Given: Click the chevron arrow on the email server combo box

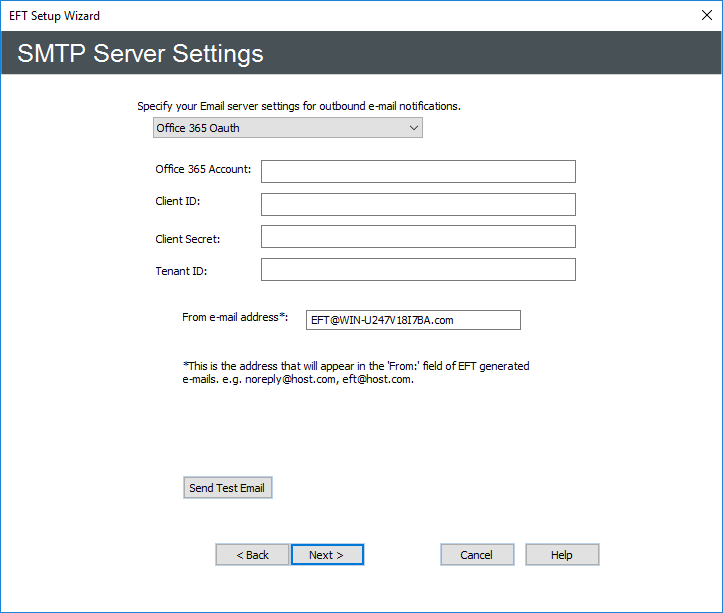Looking at the screenshot, I should pyautogui.click(x=413, y=128).
